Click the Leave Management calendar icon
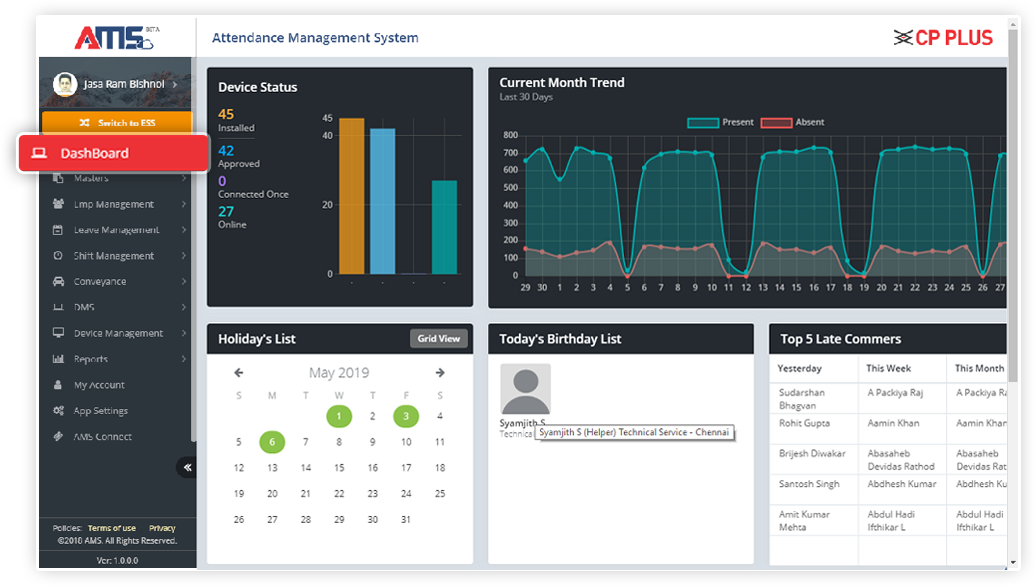This screenshot has width=1036, height=586. [x=58, y=230]
